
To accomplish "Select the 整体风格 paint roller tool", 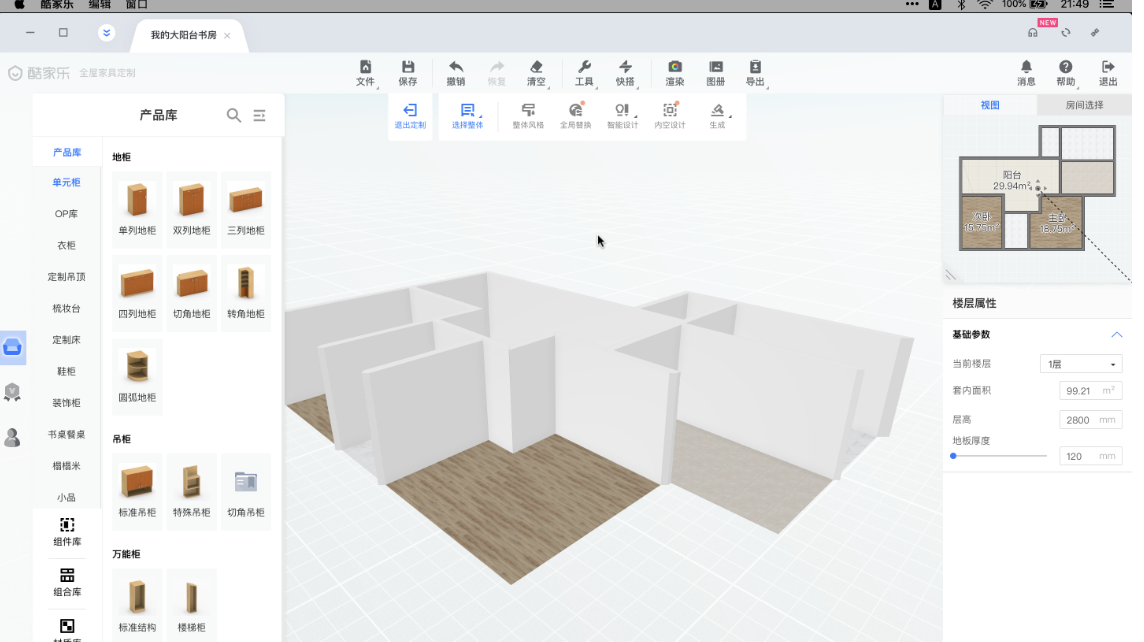I will click(x=528, y=111).
